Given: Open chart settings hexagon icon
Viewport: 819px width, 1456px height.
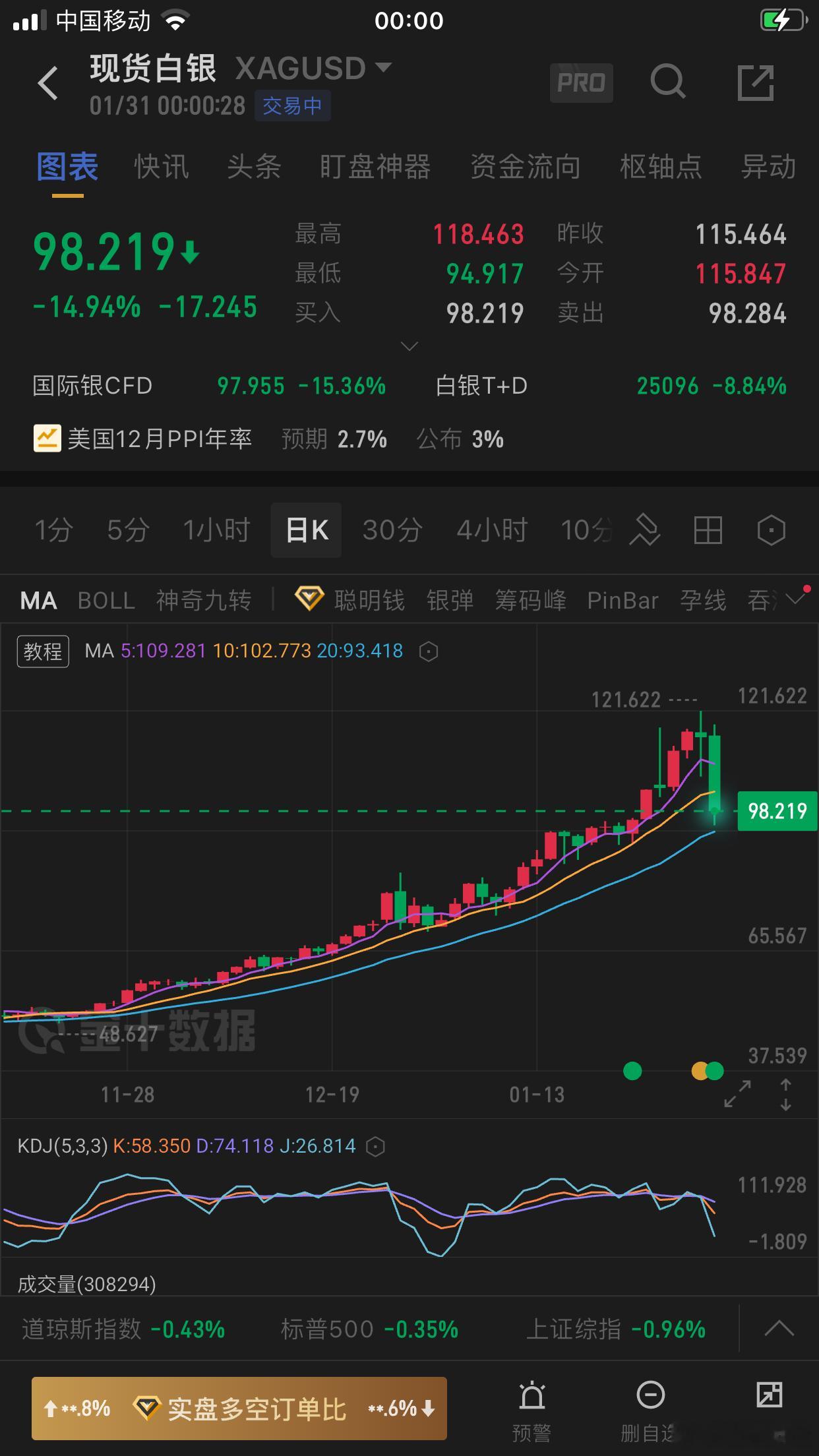Looking at the screenshot, I should click(771, 530).
